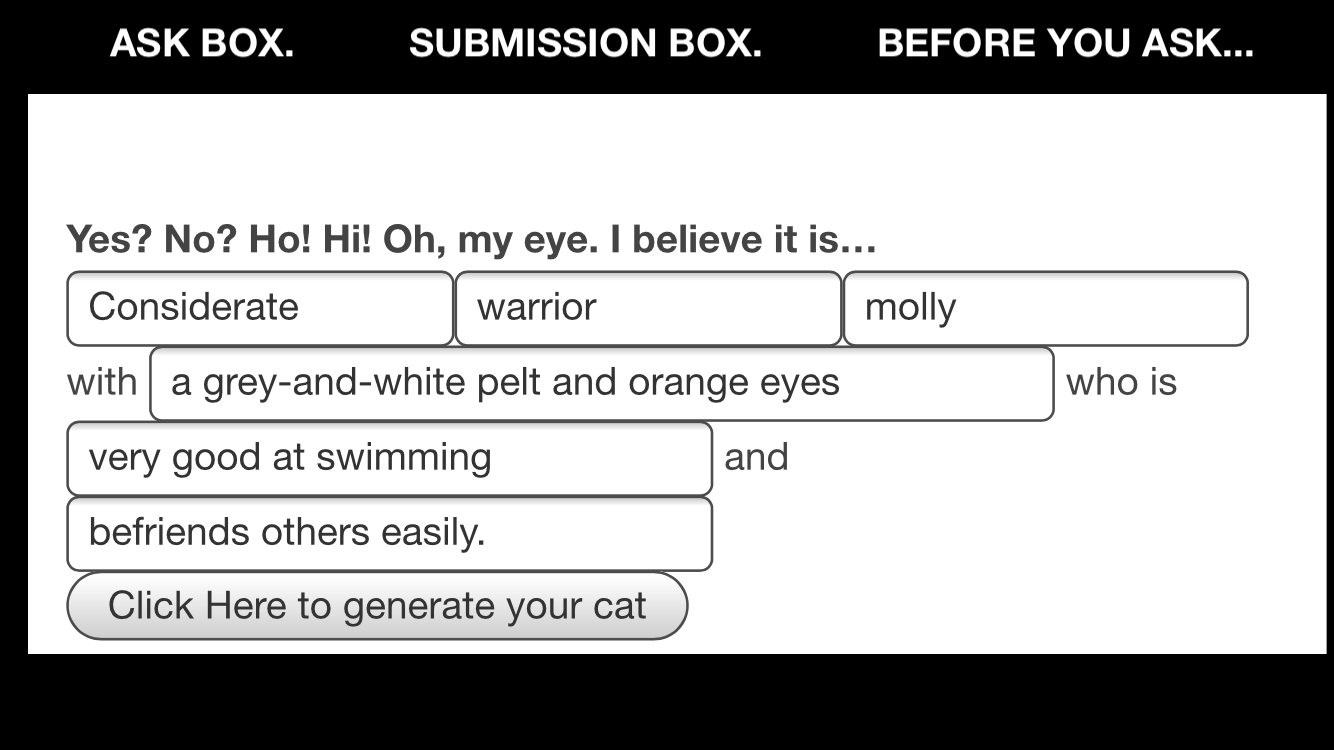Screen dimensions: 1334x750
Task: Generate a new random cat
Action: point(377,606)
